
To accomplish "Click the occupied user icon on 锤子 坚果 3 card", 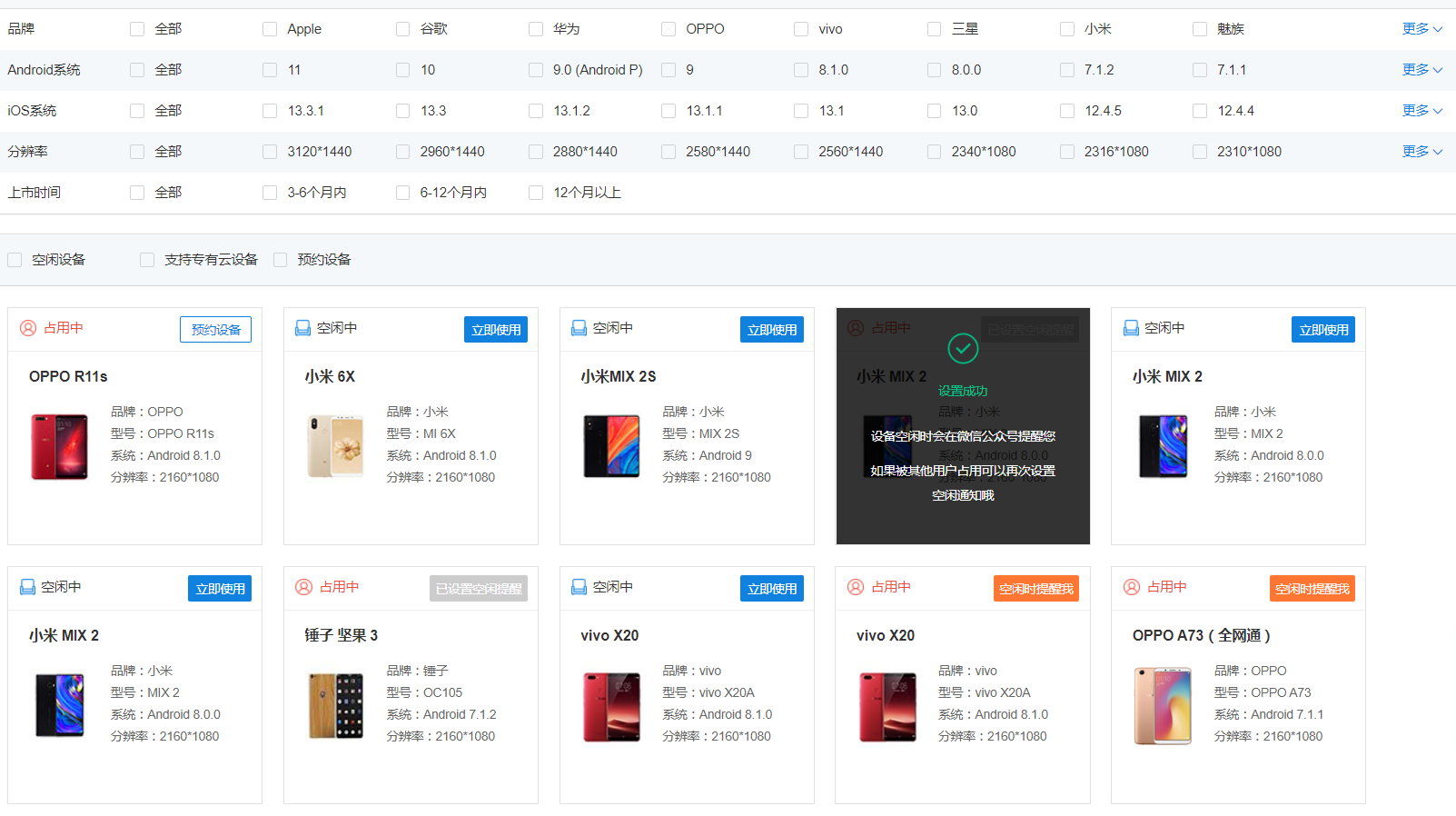I will click(304, 587).
